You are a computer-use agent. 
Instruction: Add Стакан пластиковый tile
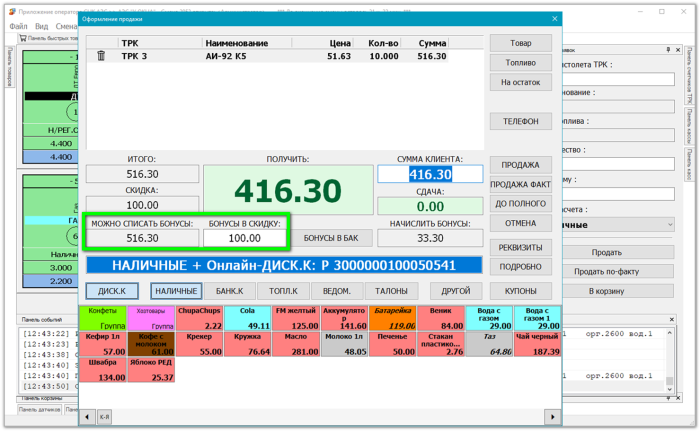441,344
